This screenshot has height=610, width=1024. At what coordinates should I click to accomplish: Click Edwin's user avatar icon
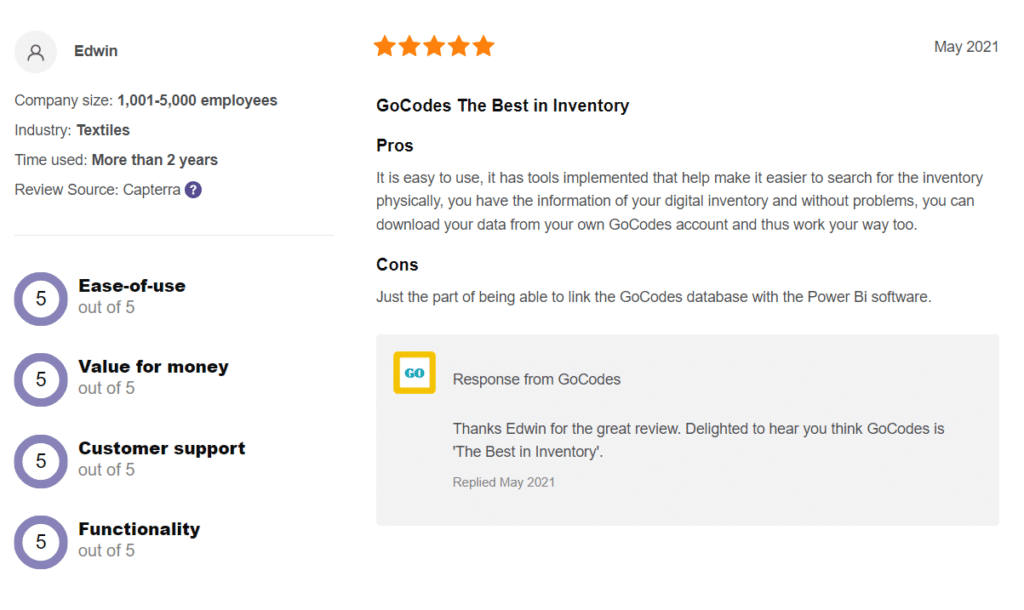pyautogui.click(x=36, y=52)
